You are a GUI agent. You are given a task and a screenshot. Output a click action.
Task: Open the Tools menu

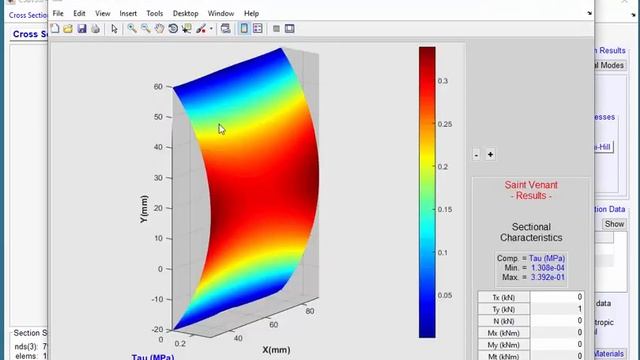click(155, 13)
